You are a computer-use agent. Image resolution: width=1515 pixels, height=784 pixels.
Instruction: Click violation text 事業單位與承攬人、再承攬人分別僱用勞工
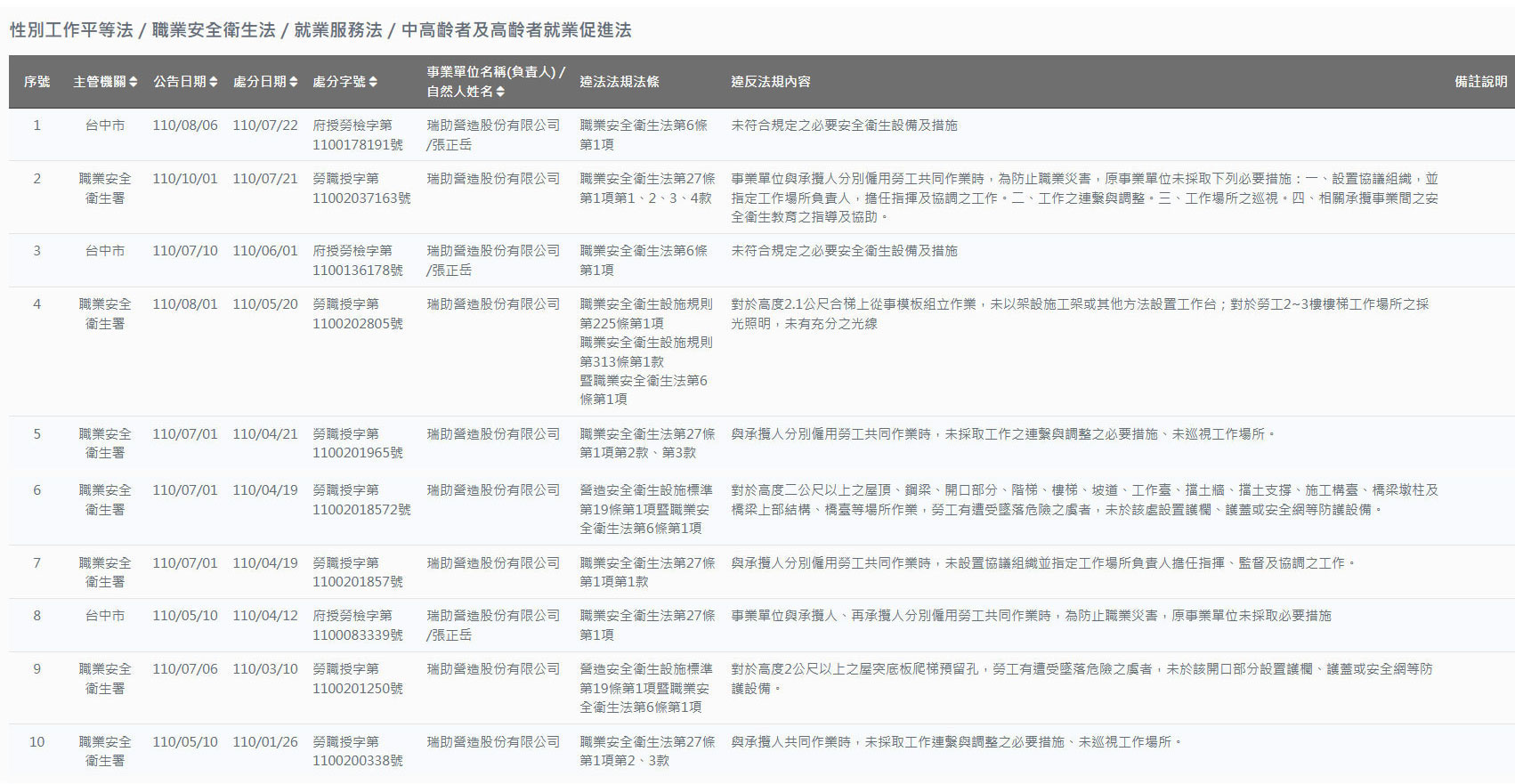(x=1031, y=616)
